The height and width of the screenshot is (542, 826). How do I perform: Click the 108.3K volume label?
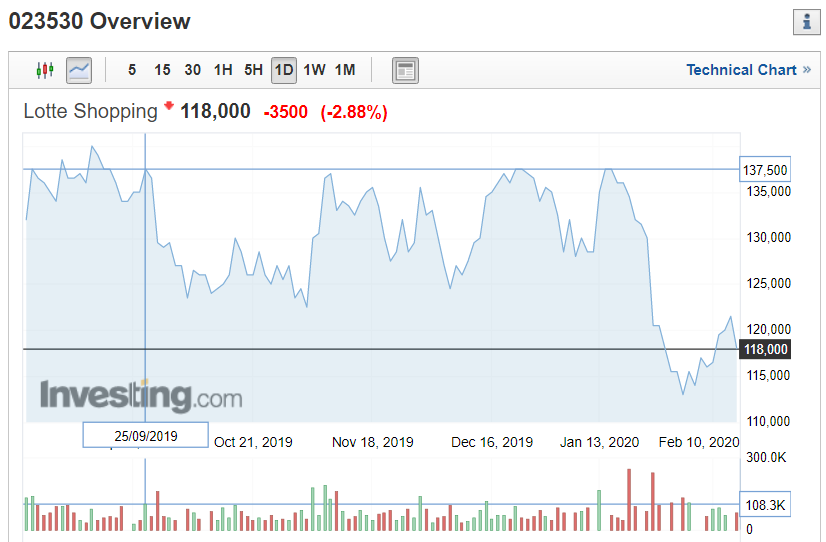click(x=765, y=505)
